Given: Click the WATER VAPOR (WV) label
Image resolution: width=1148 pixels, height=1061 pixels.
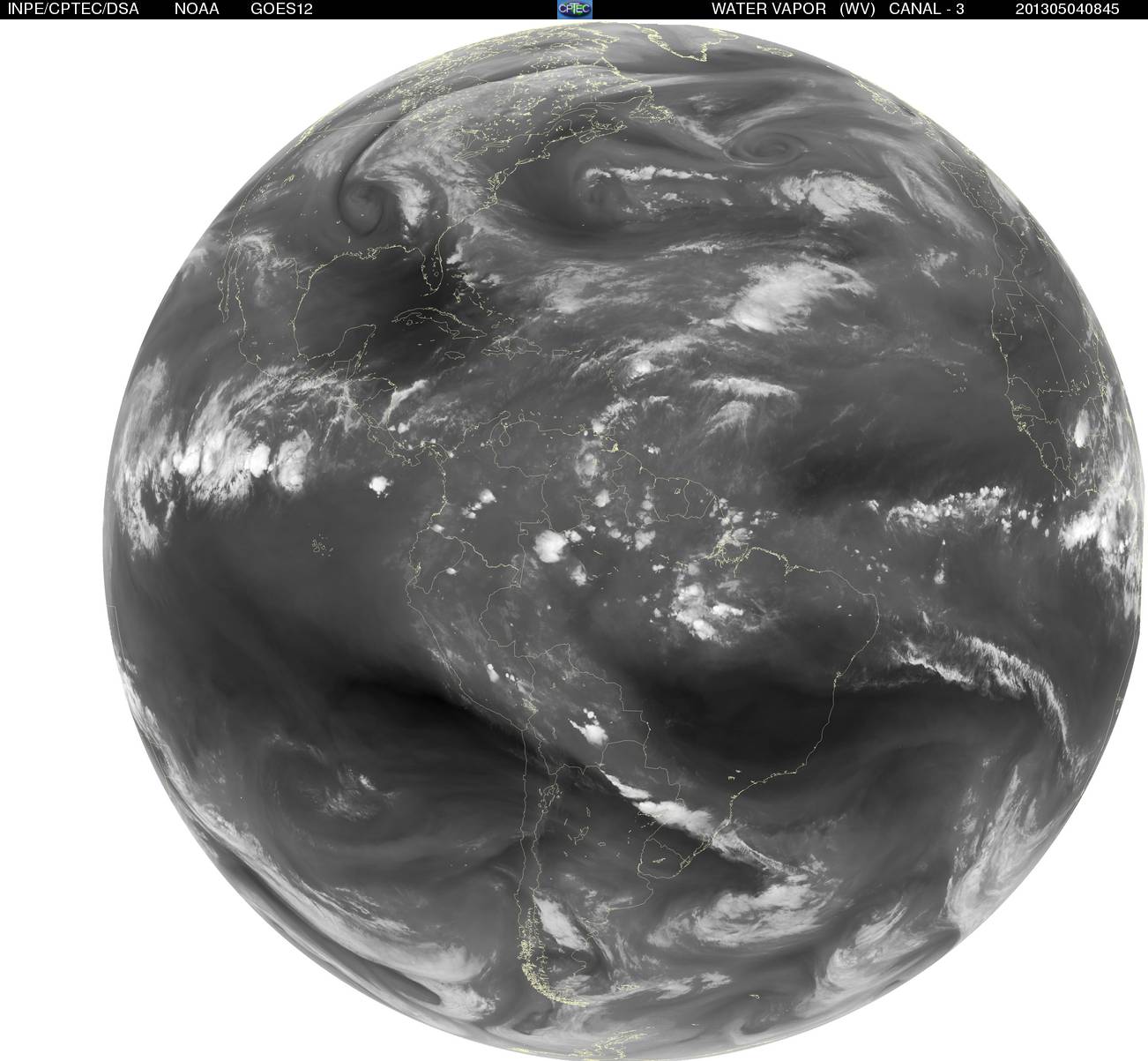Looking at the screenshot, I should click(x=793, y=9).
